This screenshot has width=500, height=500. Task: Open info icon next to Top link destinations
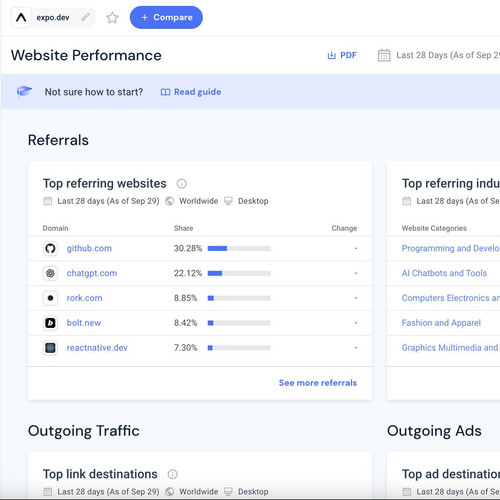(173, 474)
